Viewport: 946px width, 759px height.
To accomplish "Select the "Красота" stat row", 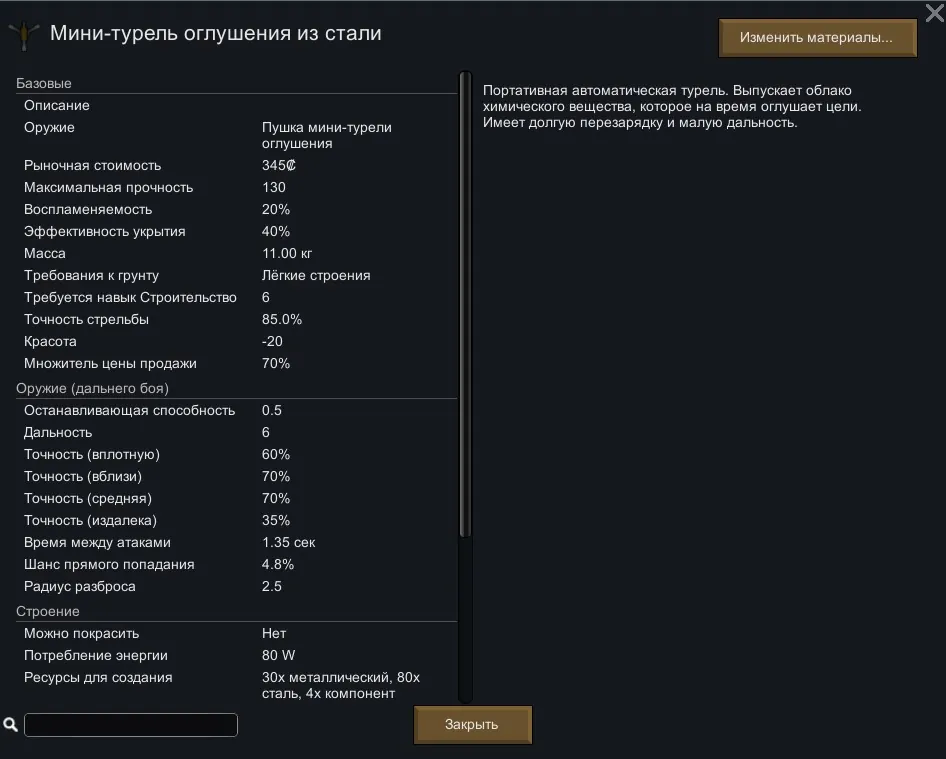I will [236, 341].
